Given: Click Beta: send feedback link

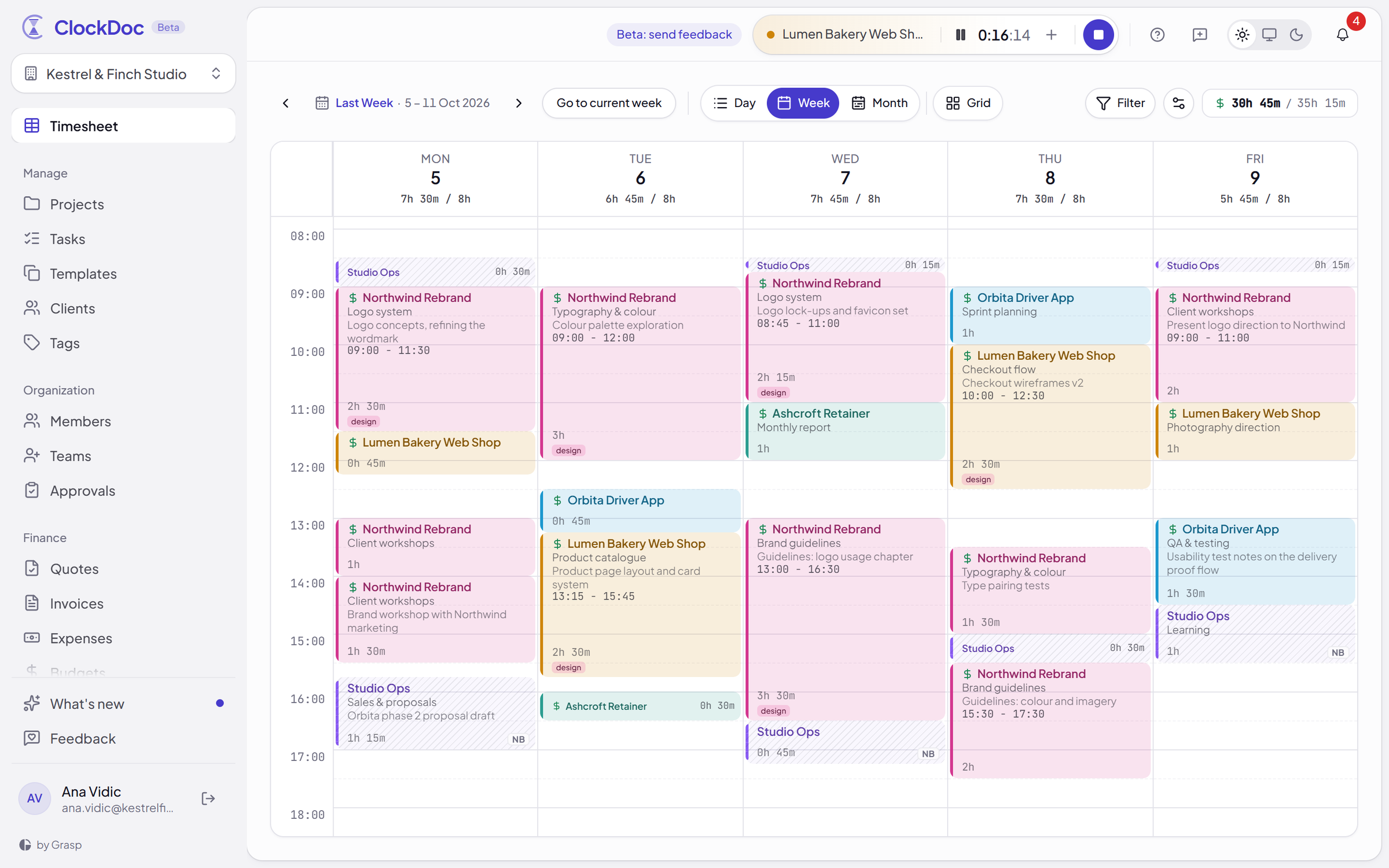Looking at the screenshot, I should point(674,35).
